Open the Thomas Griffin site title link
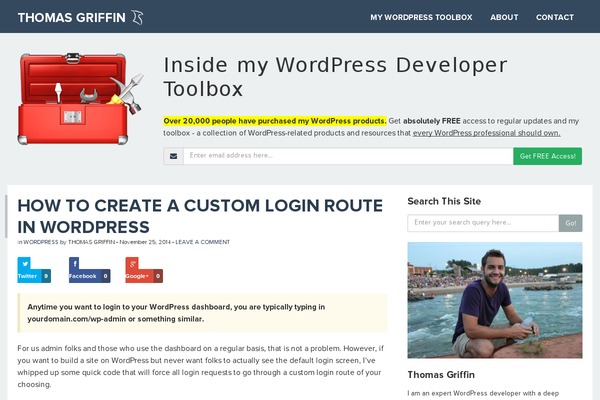 (x=72, y=18)
